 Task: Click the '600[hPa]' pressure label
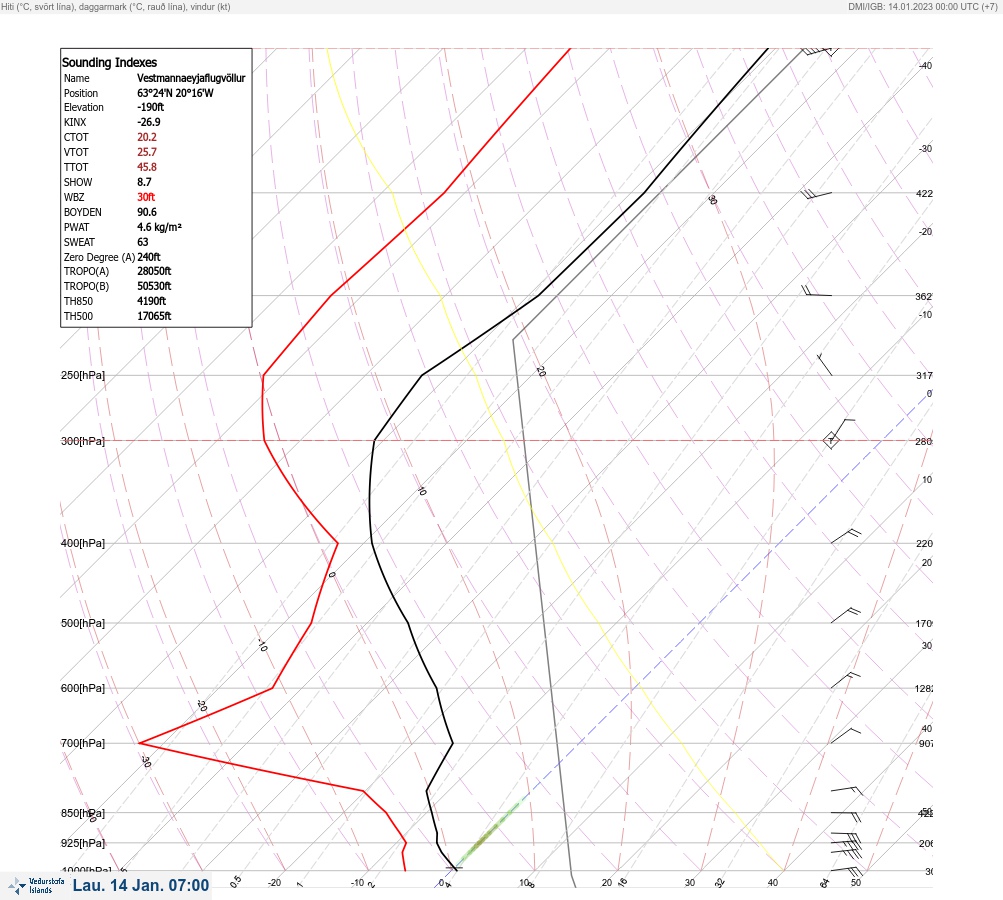tap(83, 688)
